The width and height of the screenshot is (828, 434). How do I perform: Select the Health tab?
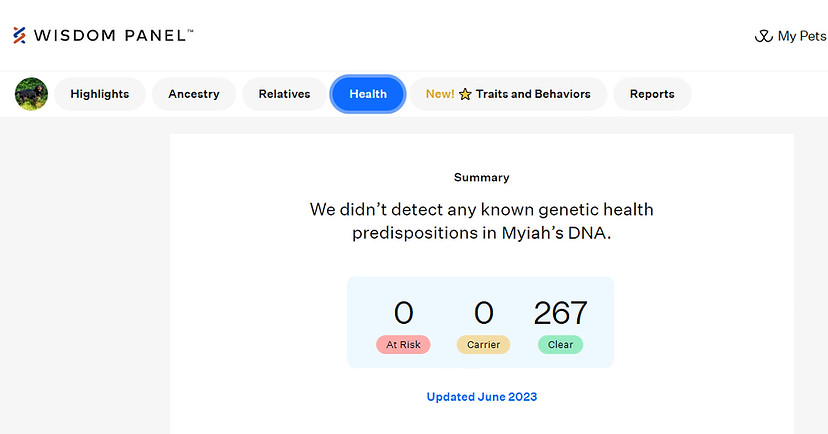(x=368, y=94)
